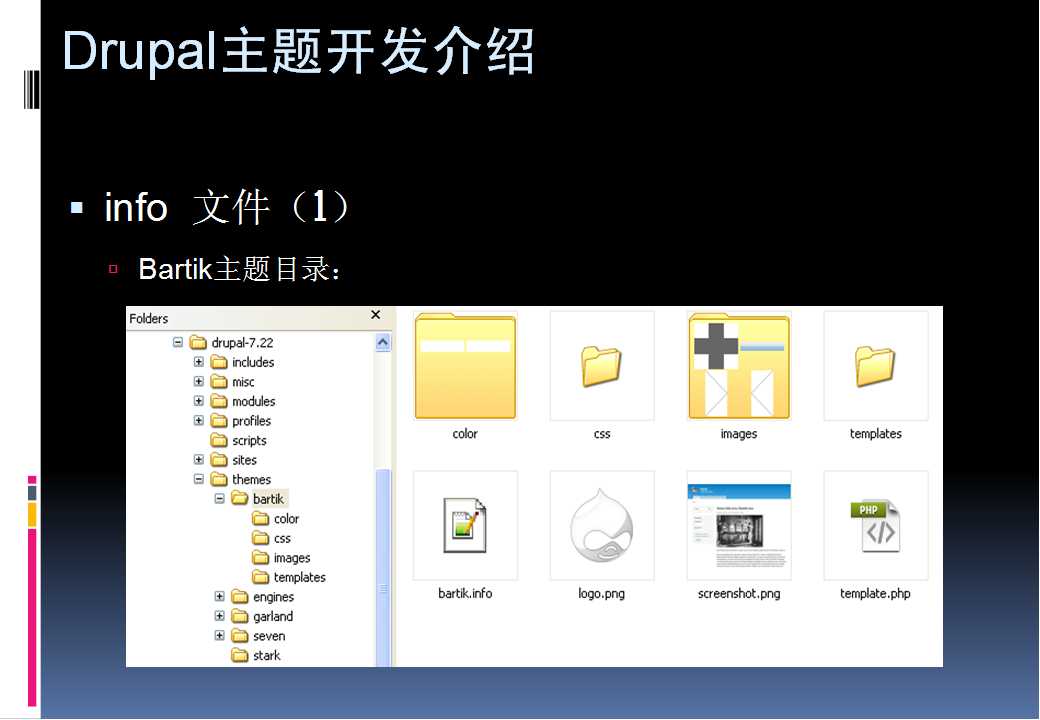The image size is (1040, 720).
Task: Select the 'garland' tree label
Action: pyautogui.click(x=273, y=617)
